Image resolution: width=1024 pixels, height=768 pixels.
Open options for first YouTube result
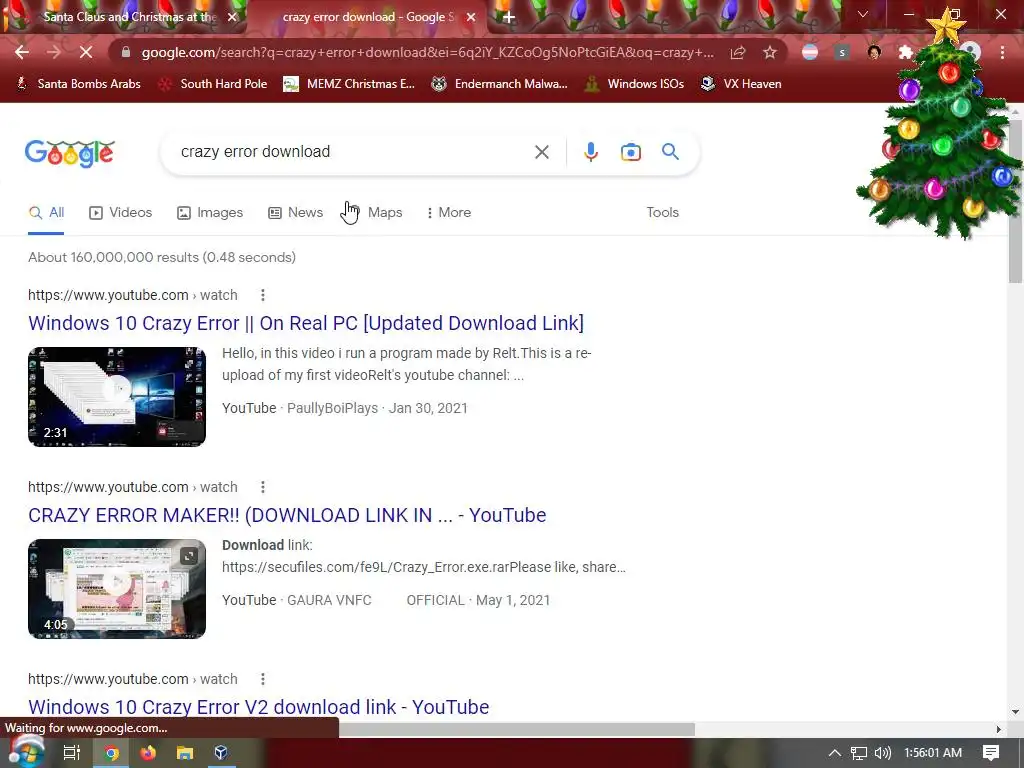click(263, 295)
